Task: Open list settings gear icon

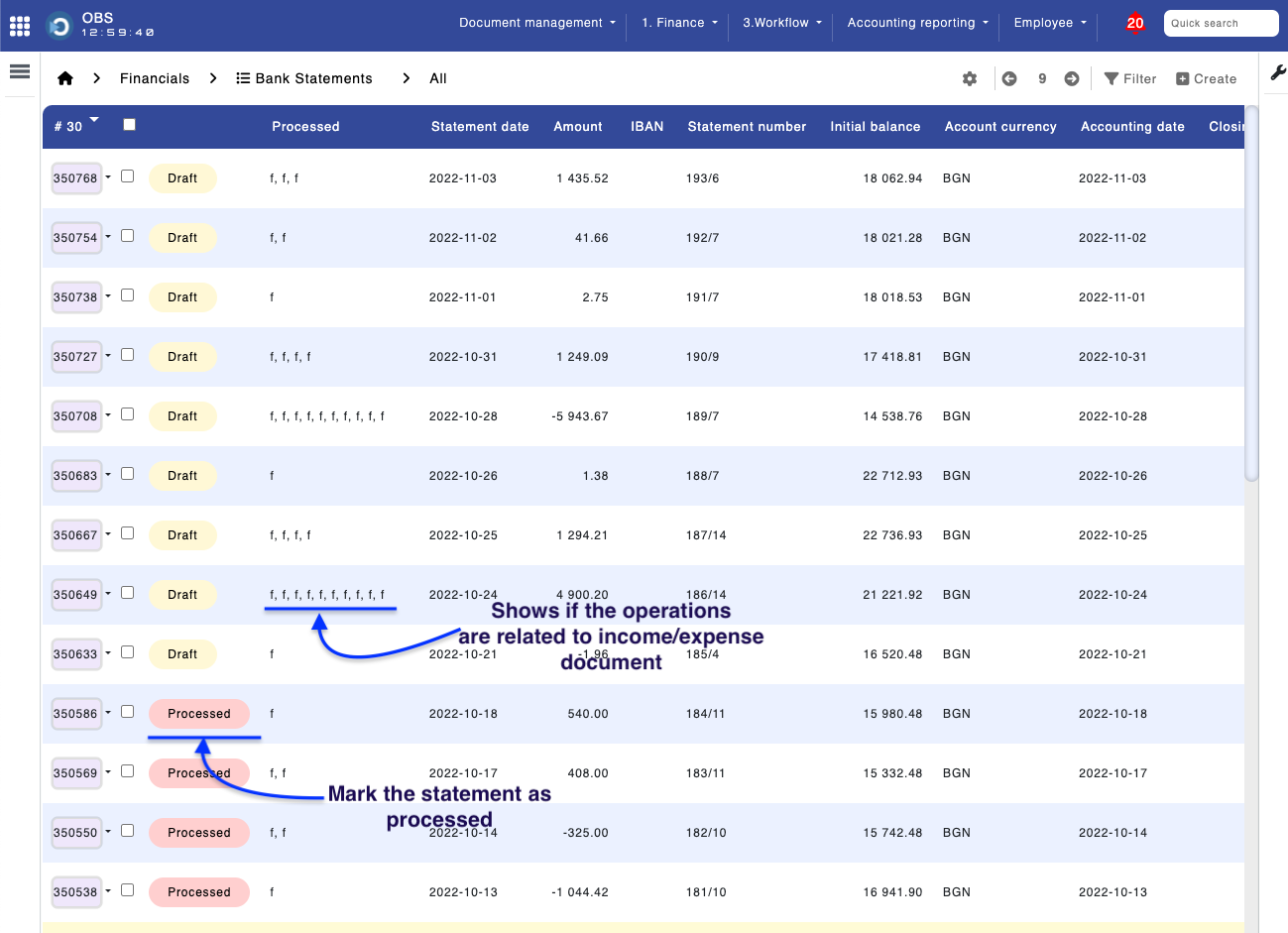Action: pyautogui.click(x=970, y=79)
